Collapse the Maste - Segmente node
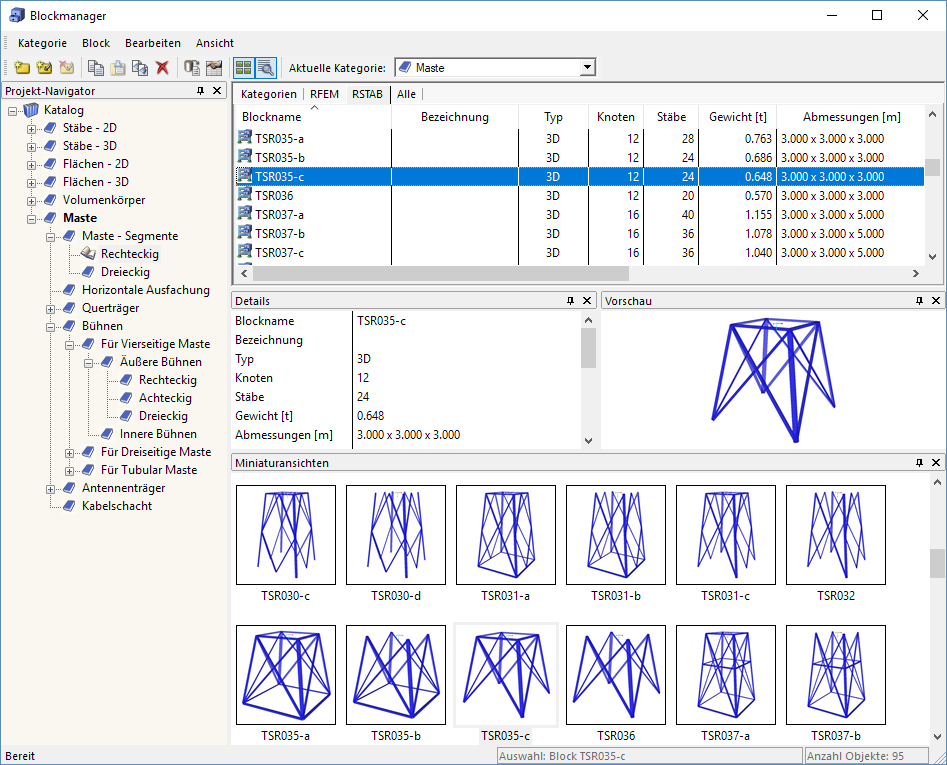Image resolution: width=947 pixels, height=765 pixels. coord(51,237)
